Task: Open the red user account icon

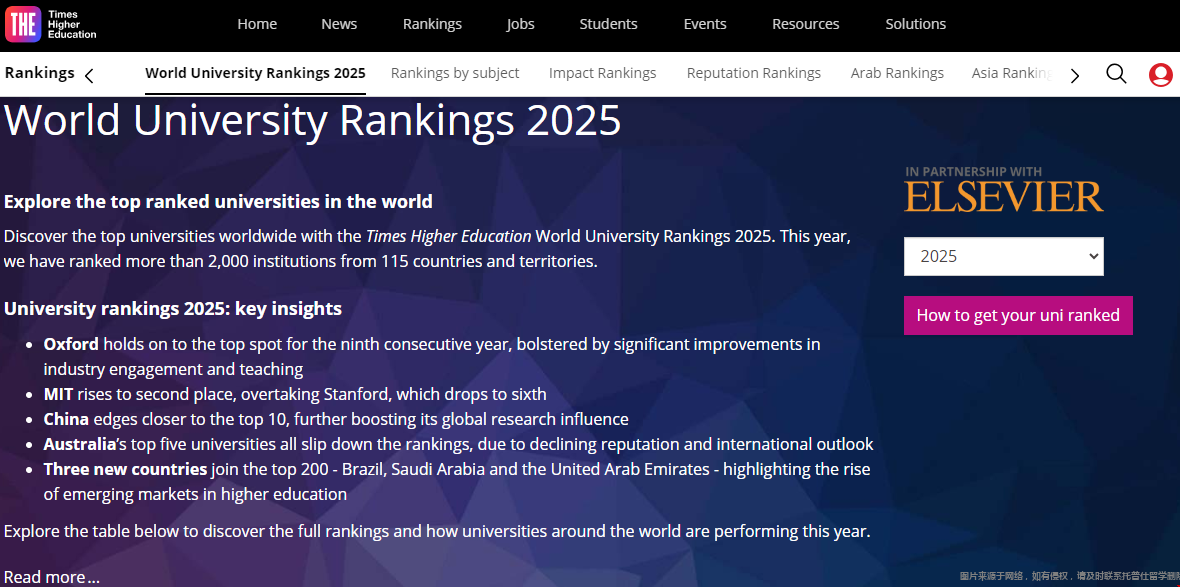Action: coord(1160,75)
